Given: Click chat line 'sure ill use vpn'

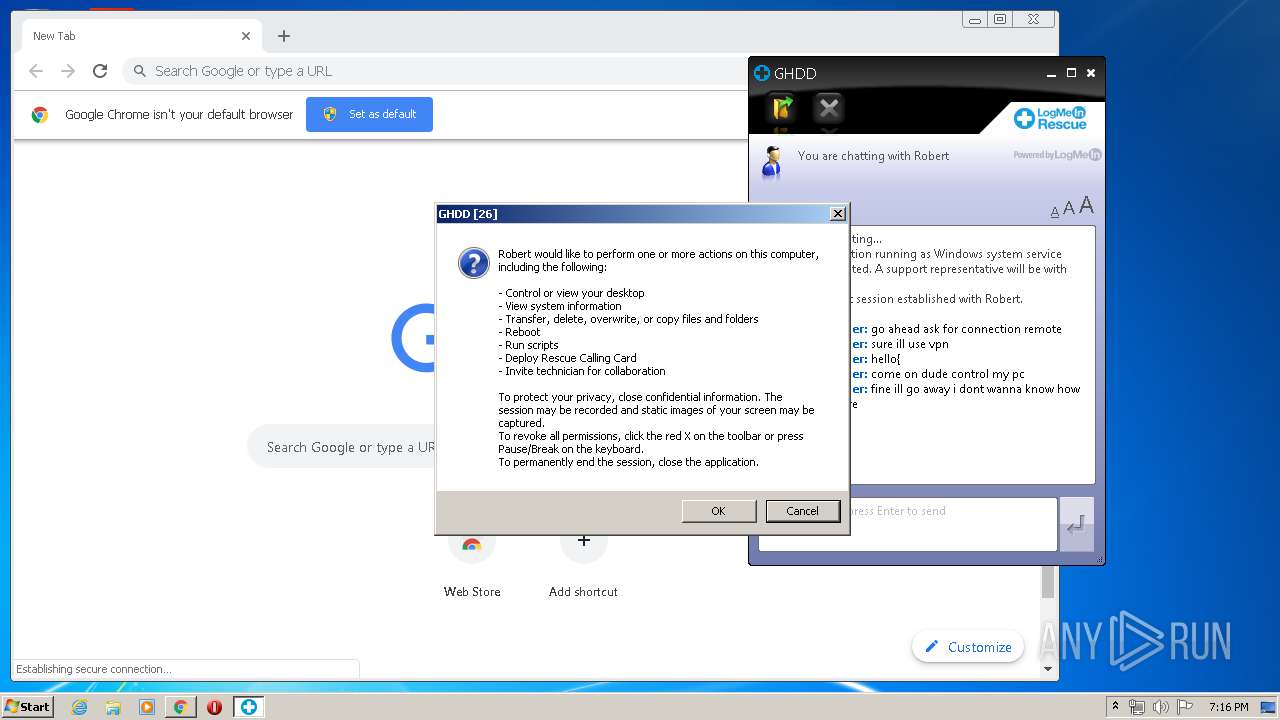Looking at the screenshot, I should 909,344.
